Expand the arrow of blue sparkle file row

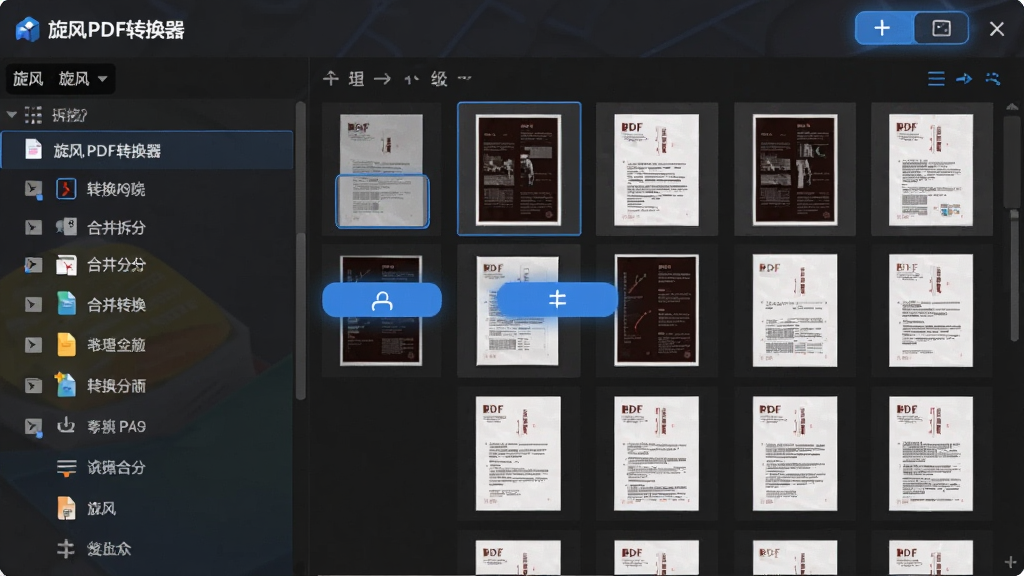33,385
